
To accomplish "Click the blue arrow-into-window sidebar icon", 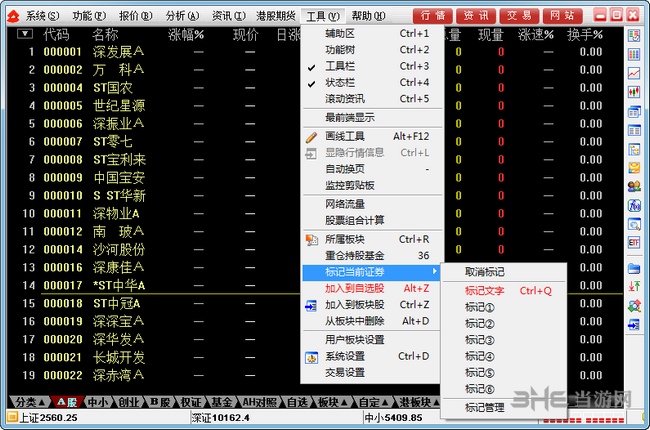I will 634,325.
